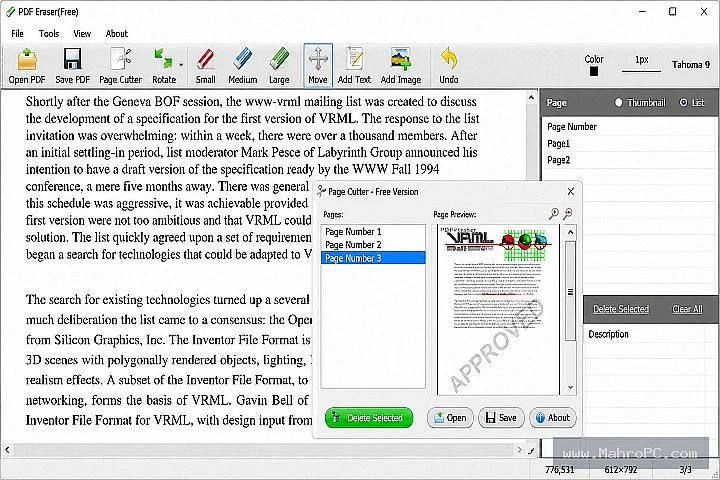This screenshot has width=720, height=480.
Task: Click the Add Image tool
Action: tap(401, 66)
